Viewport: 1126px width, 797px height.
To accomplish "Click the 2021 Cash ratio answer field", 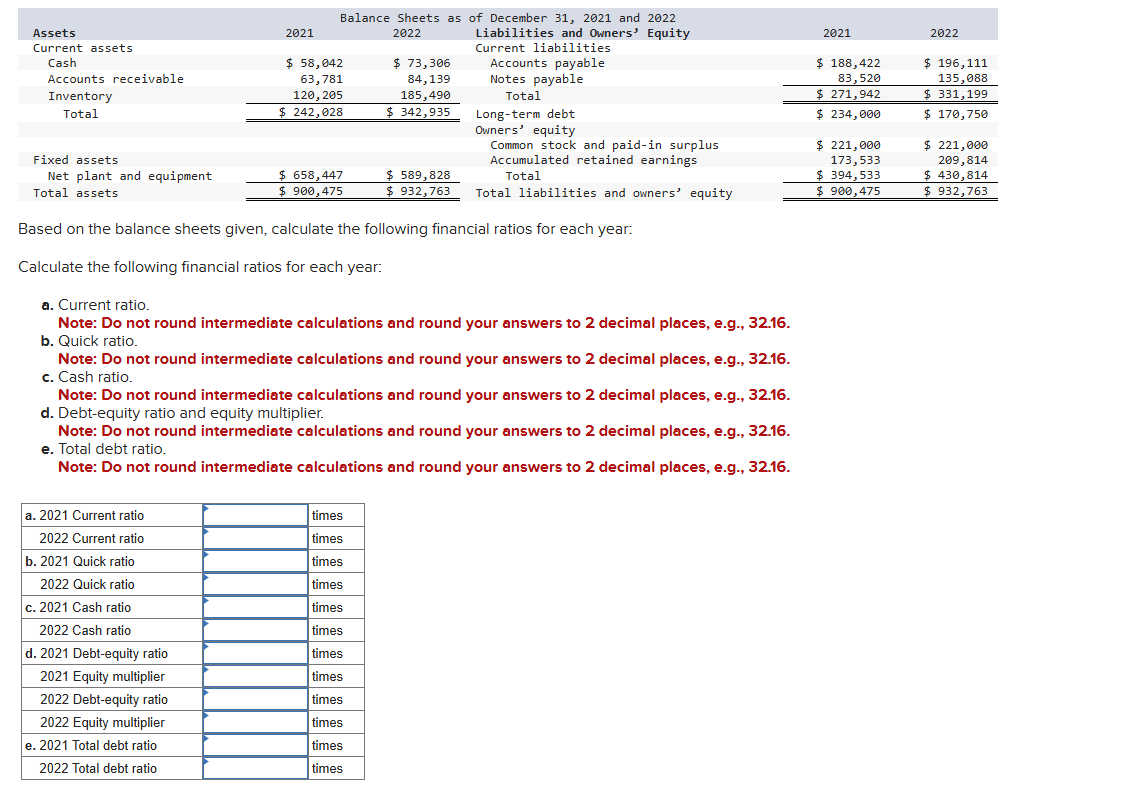I will pos(255,607).
